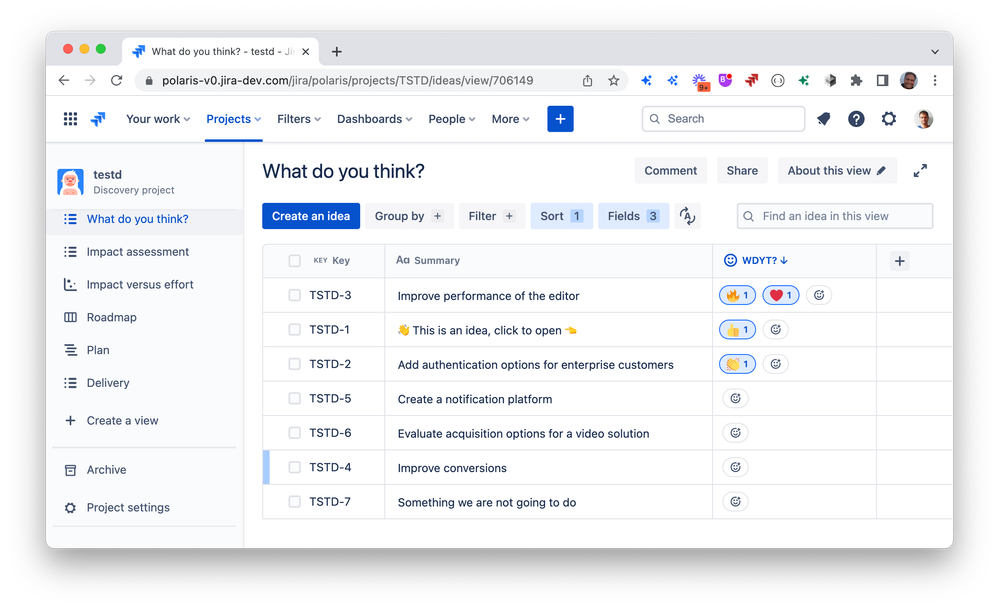This screenshot has width=999, height=609.
Task: Bookmark this page with star icon
Action: click(x=614, y=80)
